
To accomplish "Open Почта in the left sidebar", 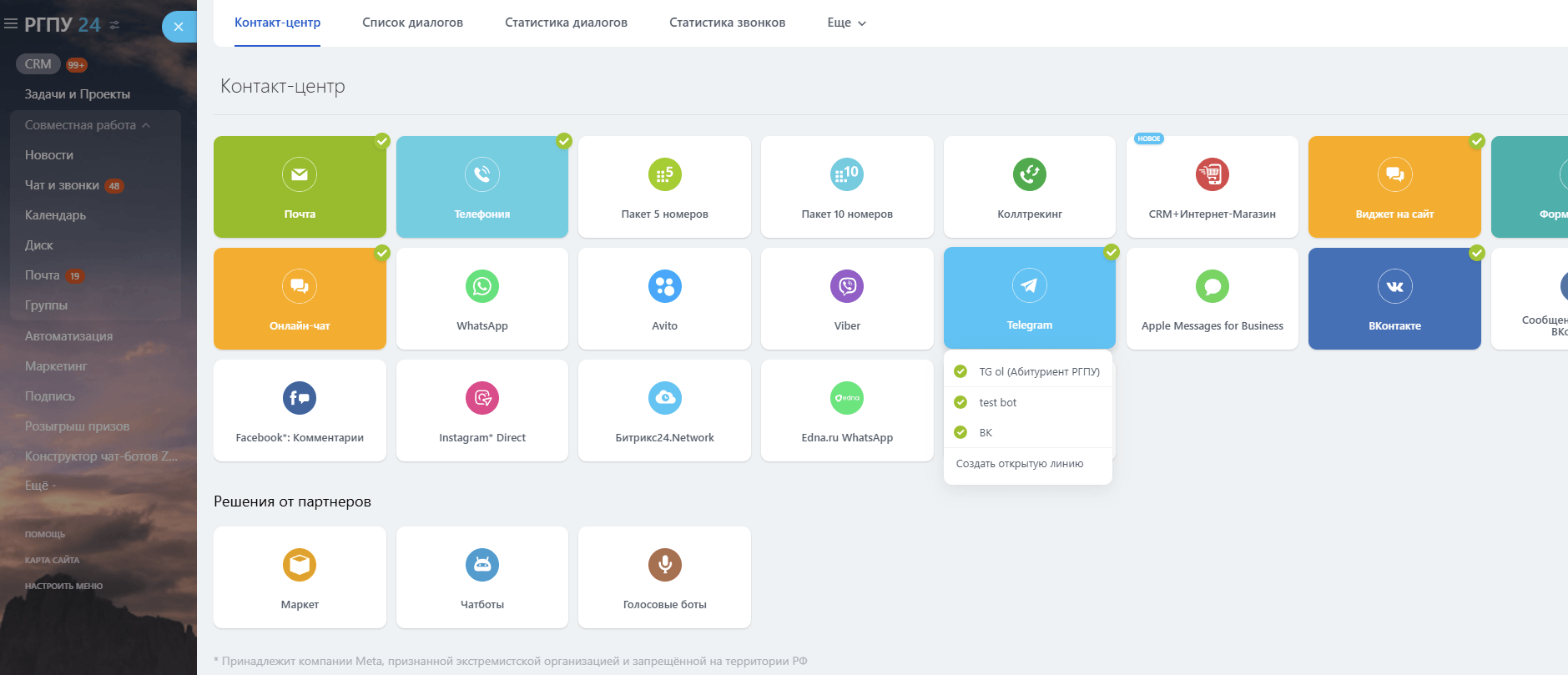I will tap(42, 275).
